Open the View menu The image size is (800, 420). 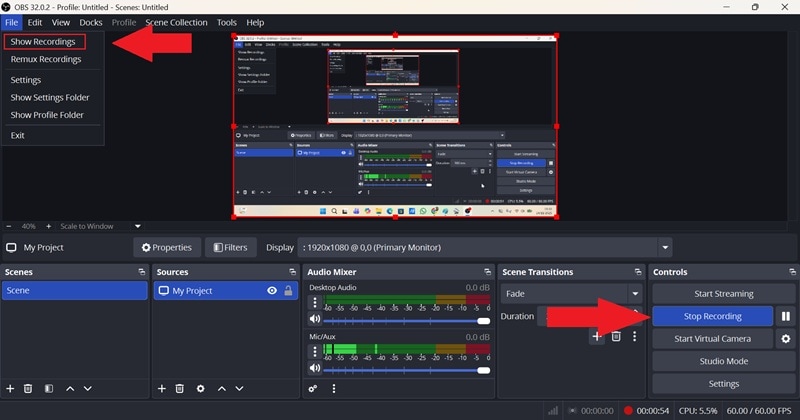point(60,22)
